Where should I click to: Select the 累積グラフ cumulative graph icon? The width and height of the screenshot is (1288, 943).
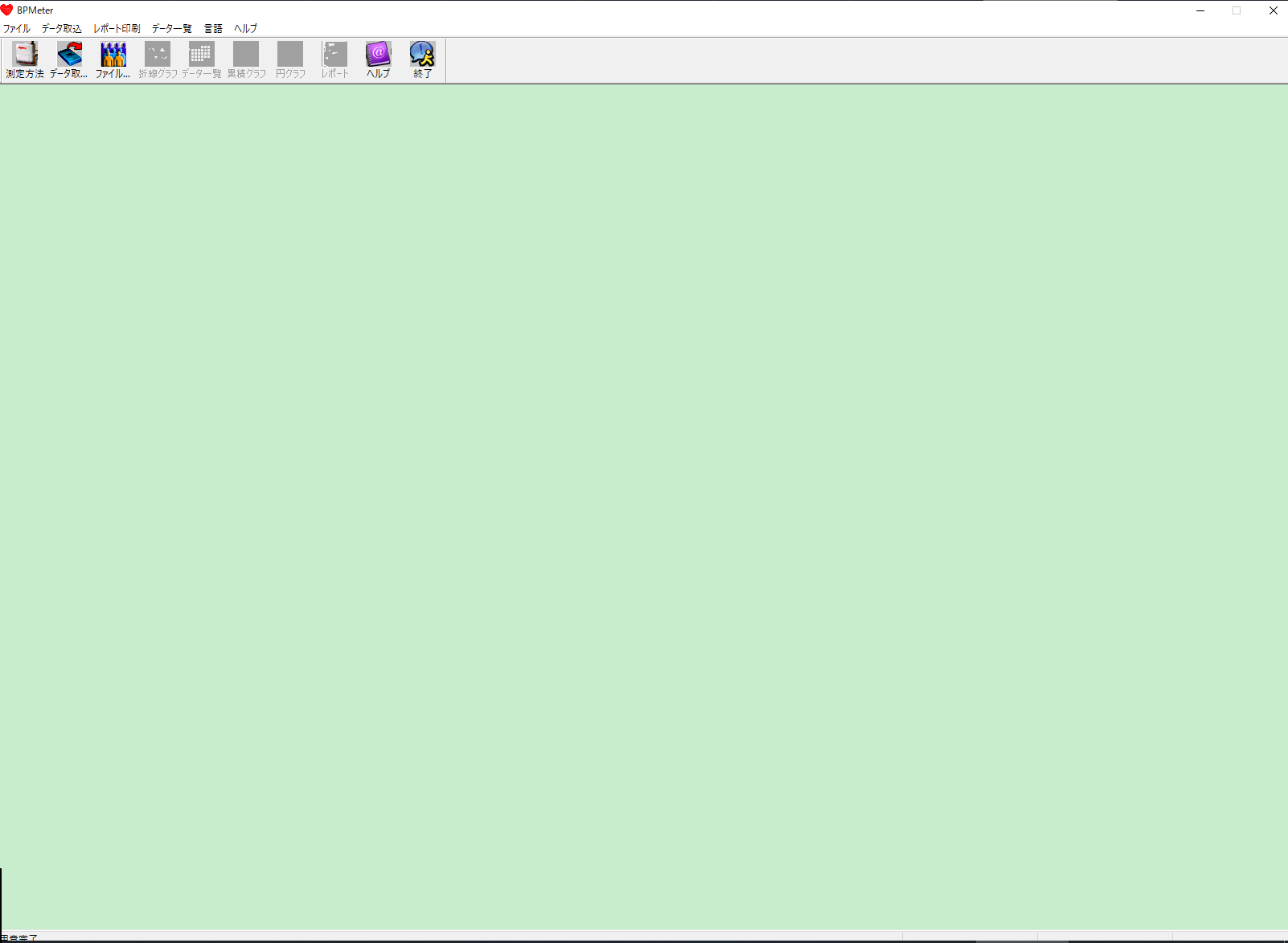pyautogui.click(x=246, y=60)
